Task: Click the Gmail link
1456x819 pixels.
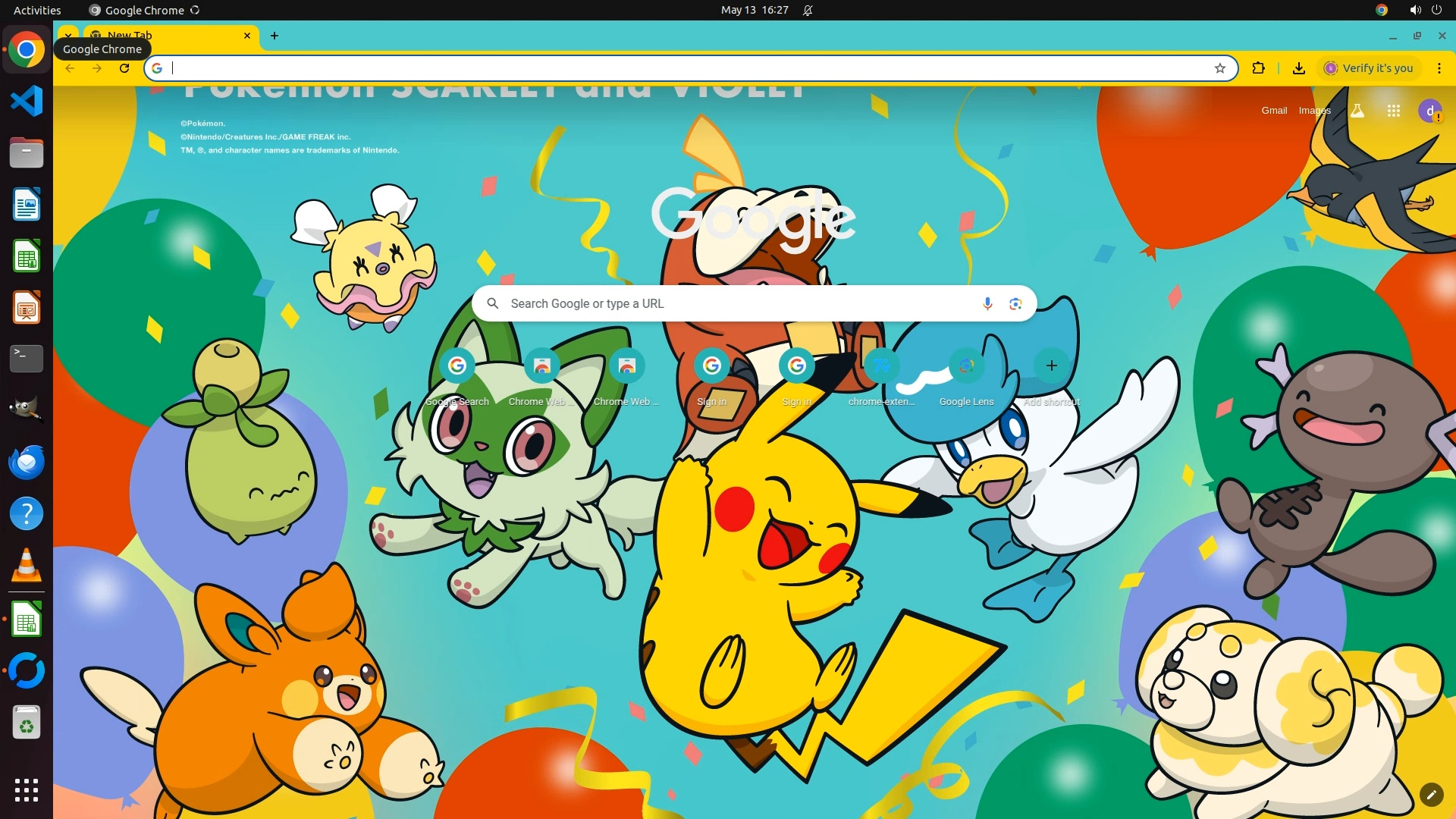Action: click(x=1273, y=111)
